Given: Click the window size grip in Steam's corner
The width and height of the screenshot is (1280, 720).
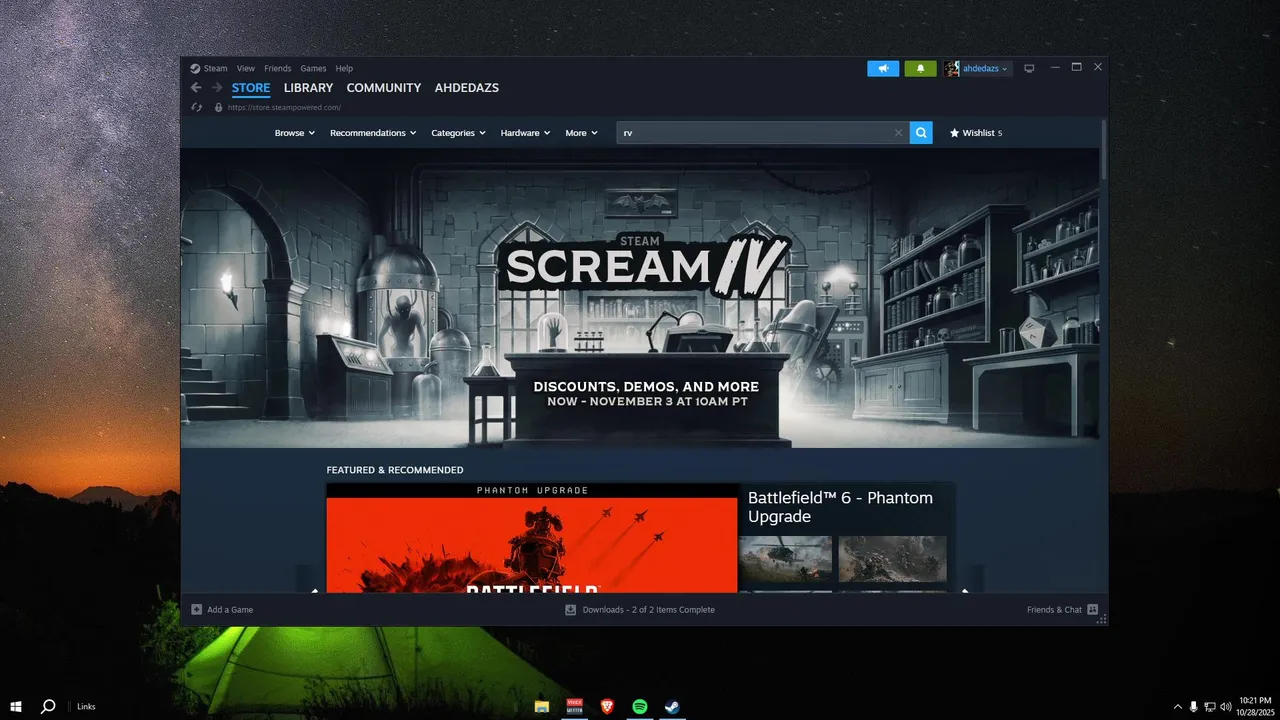Looking at the screenshot, I should (1102, 620).
